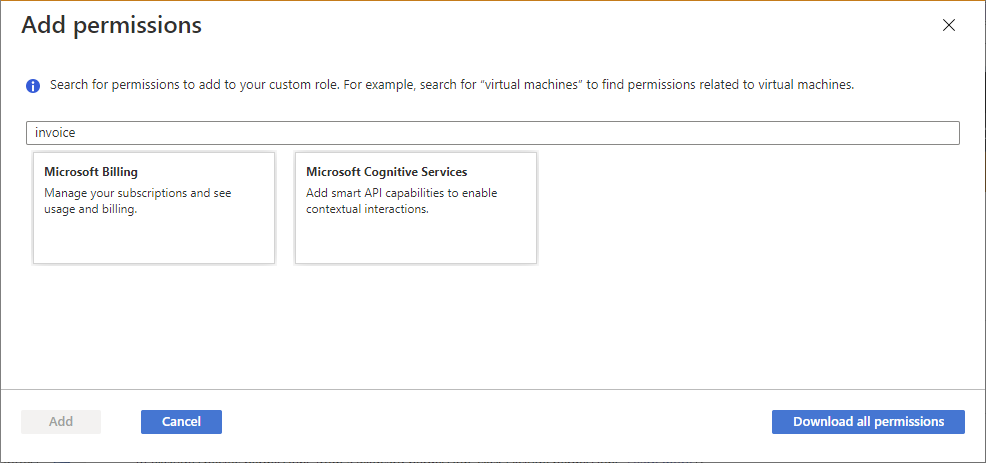Open the Microsoft Cognitive Services card
Viewport: 986px width, 463px height.
(x=416, y=208)
